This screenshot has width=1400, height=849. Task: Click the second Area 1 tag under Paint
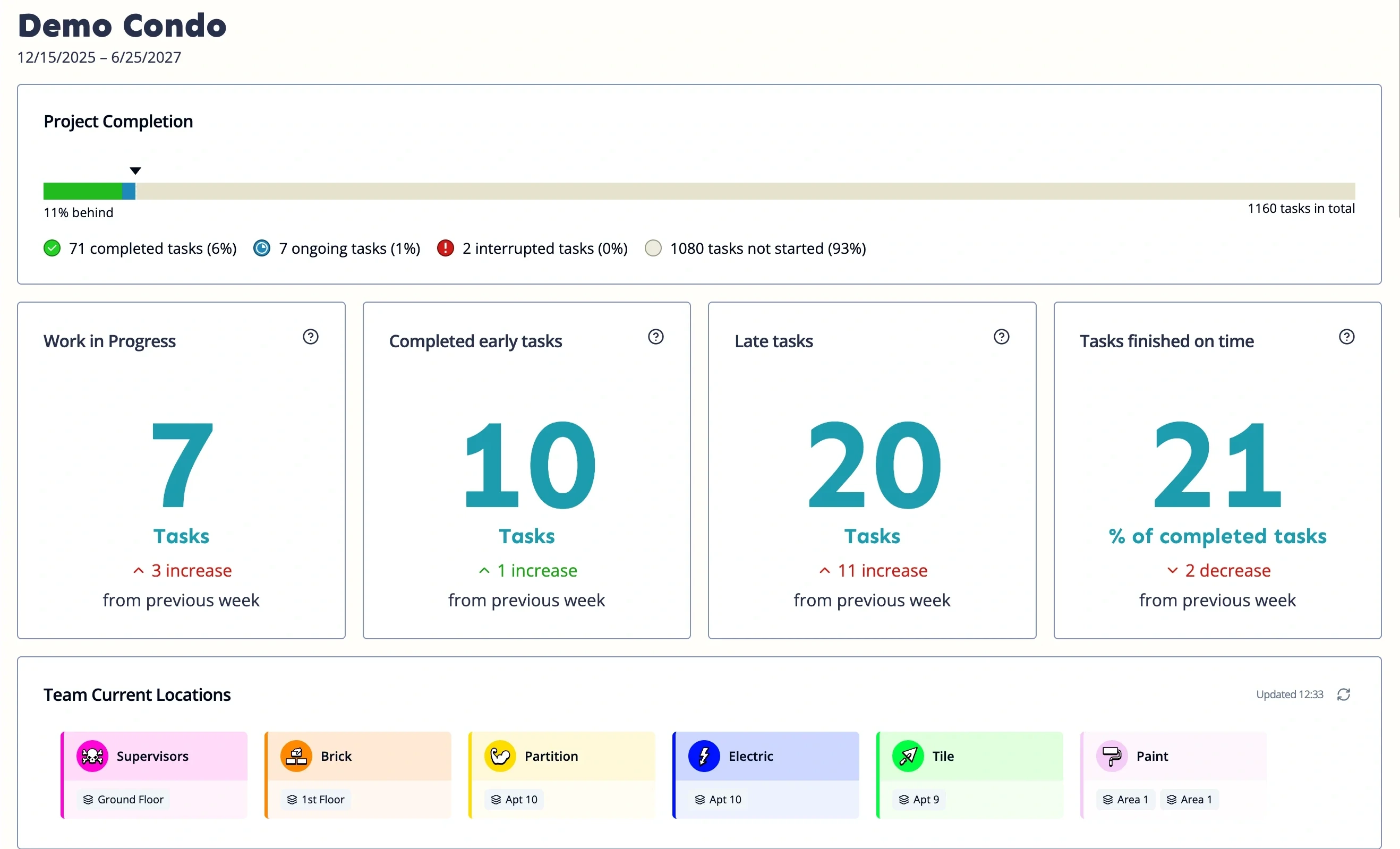tap(1189, 800)
